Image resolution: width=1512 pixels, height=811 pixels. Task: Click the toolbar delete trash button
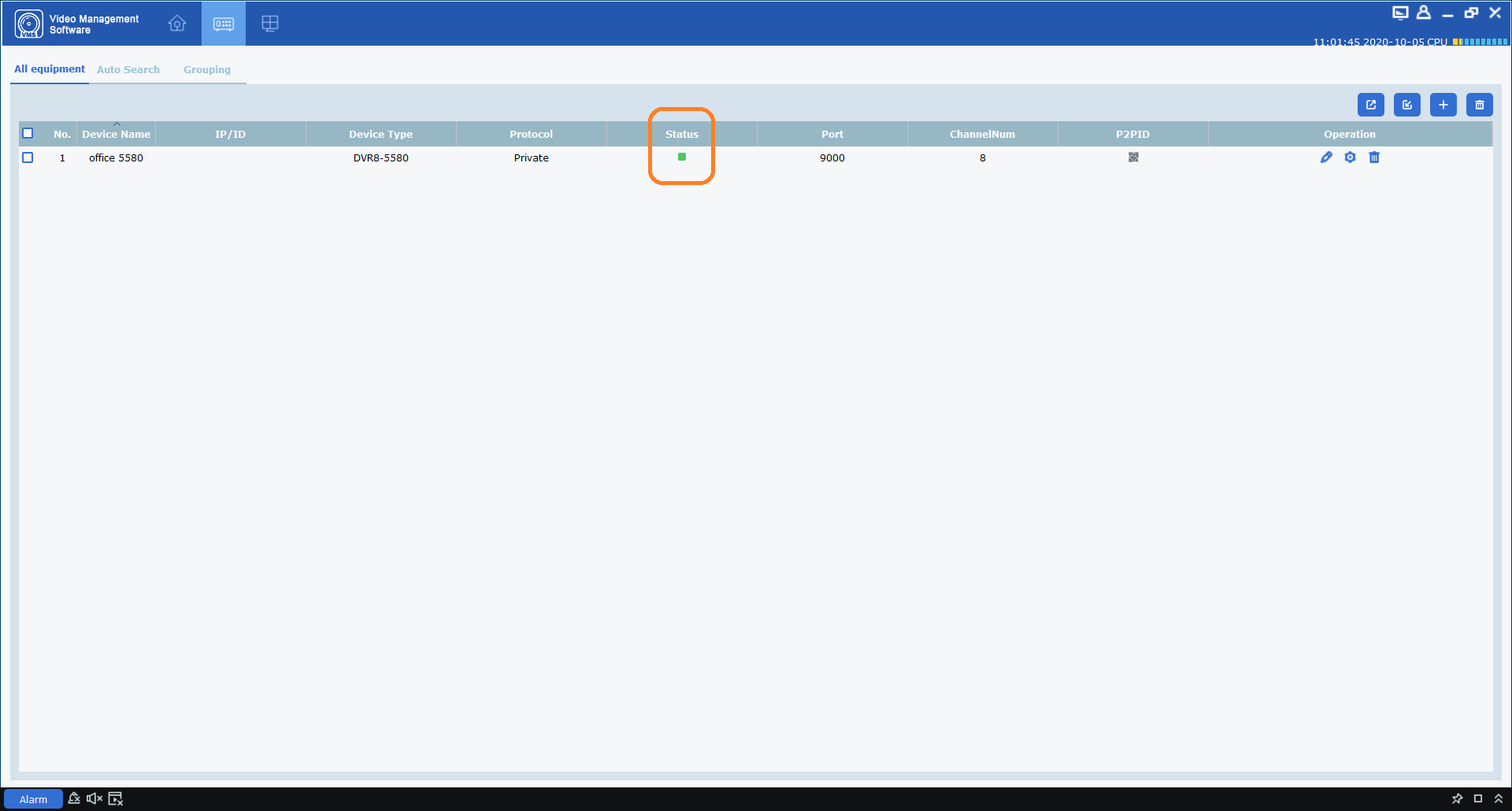point(1479,105)
